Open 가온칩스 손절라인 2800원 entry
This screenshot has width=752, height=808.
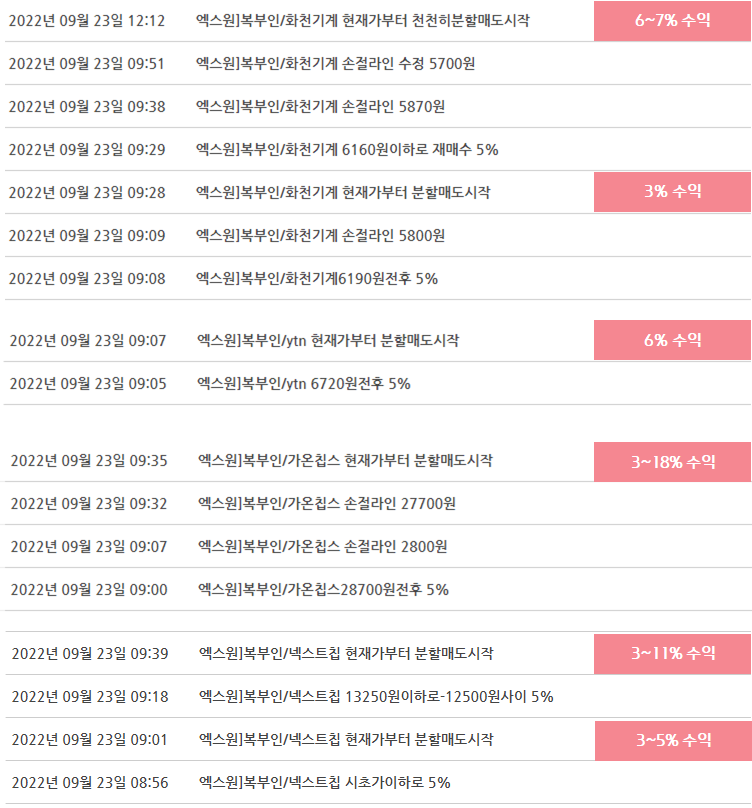pyautogui.click(x=323, y=547)
